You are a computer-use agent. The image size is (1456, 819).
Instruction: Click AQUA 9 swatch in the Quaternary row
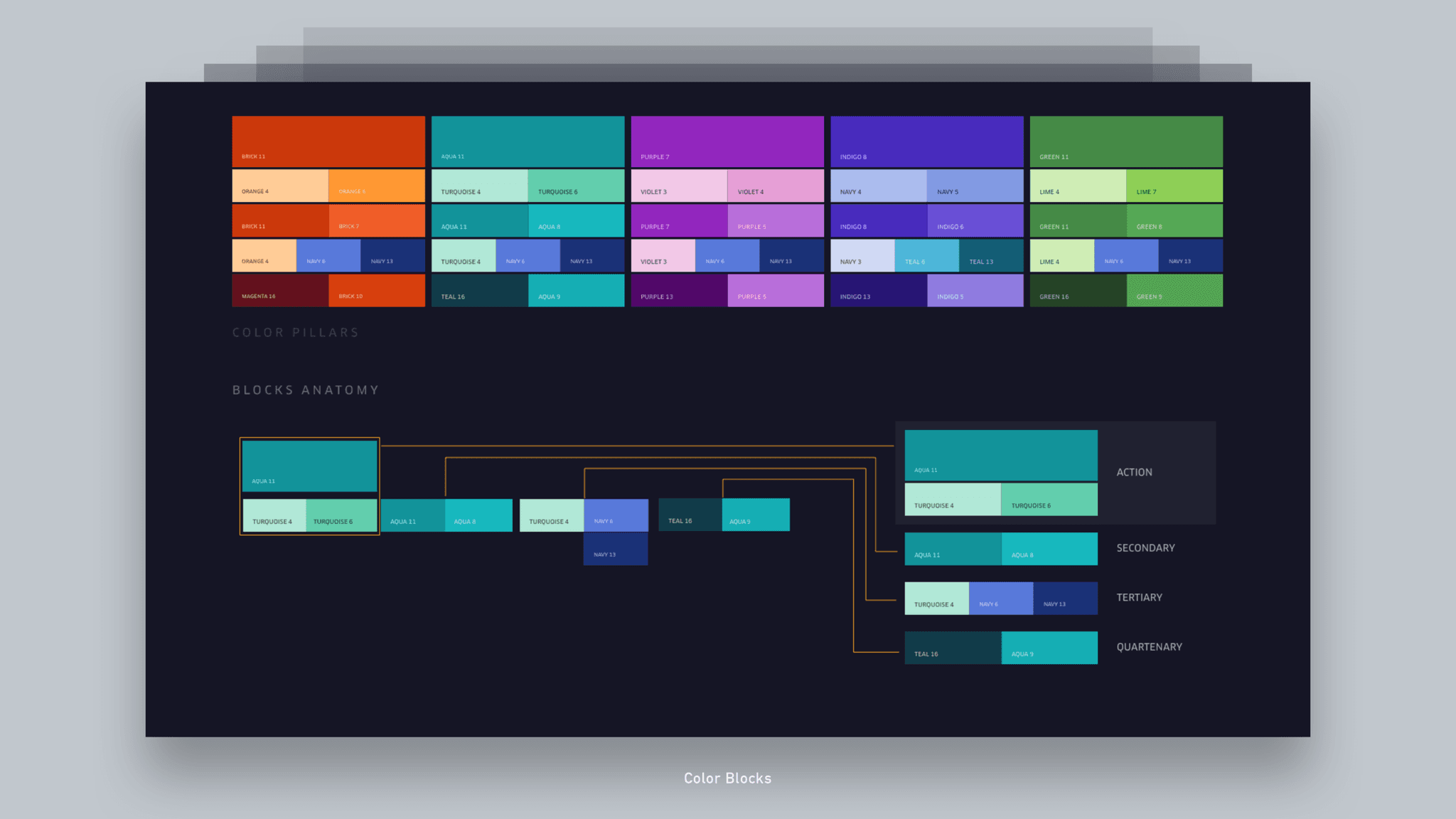(1049, 648)
